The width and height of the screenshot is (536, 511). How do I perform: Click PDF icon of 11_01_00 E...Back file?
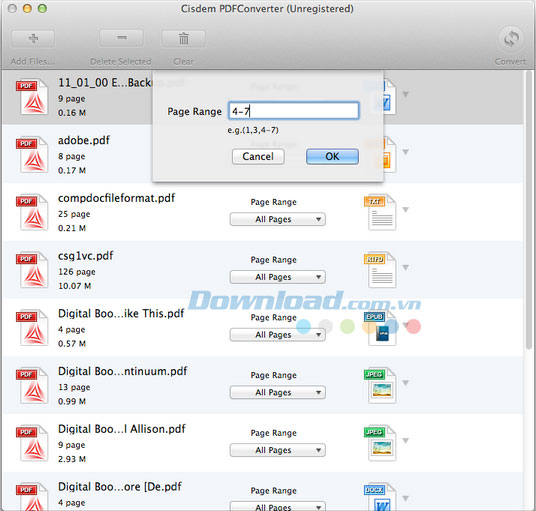pos(32,96)
